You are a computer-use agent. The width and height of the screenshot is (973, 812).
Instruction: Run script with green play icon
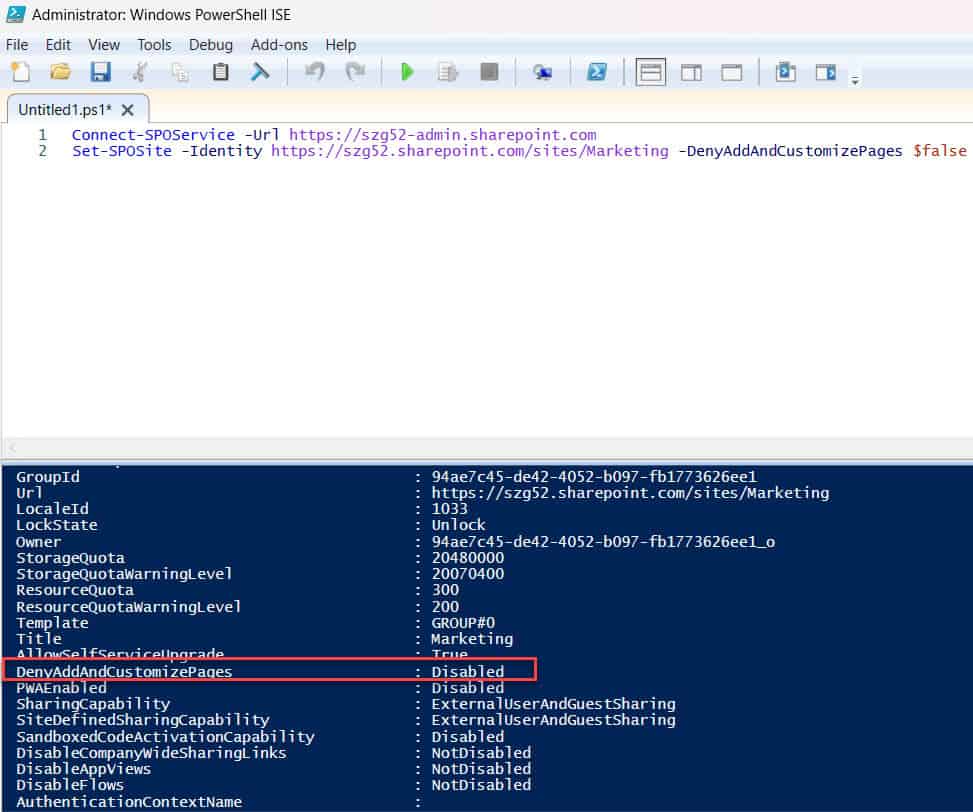pyautogui.click(x=407, y=72)
